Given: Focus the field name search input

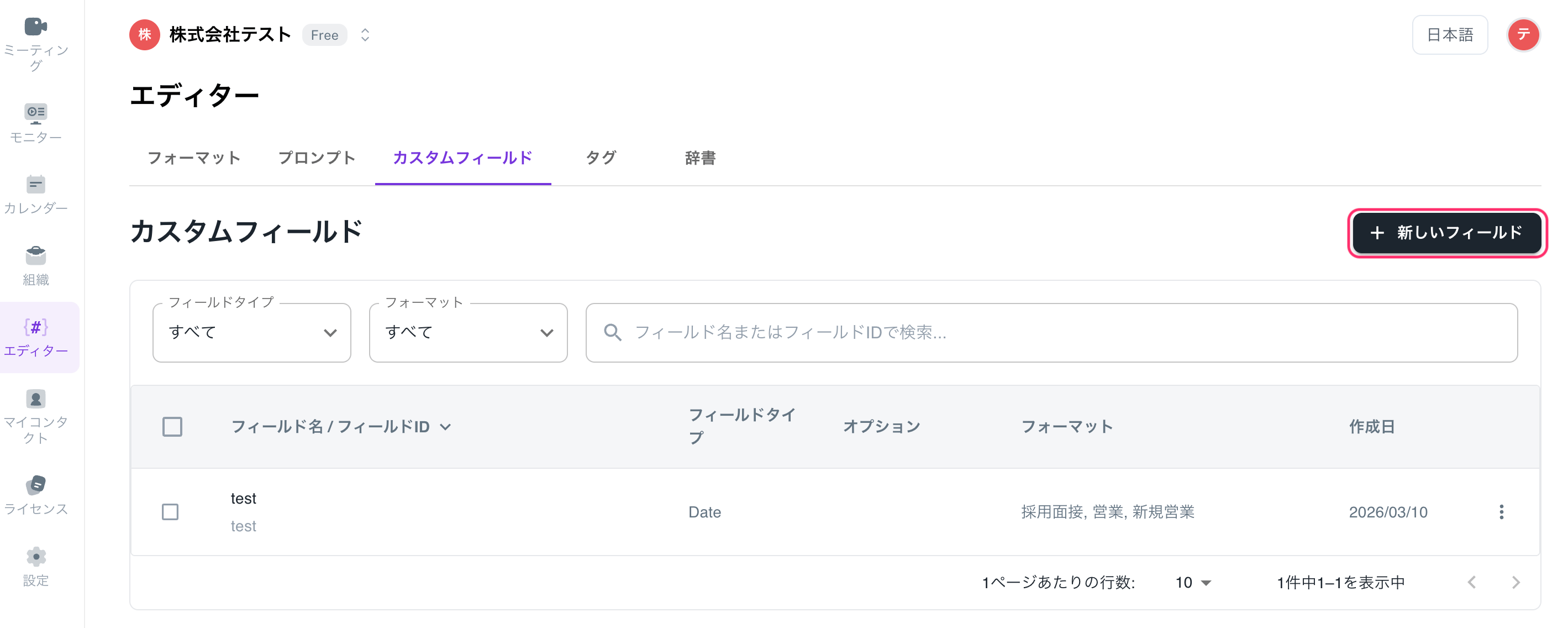Looking at the screenshot, I should (1051, 333).
